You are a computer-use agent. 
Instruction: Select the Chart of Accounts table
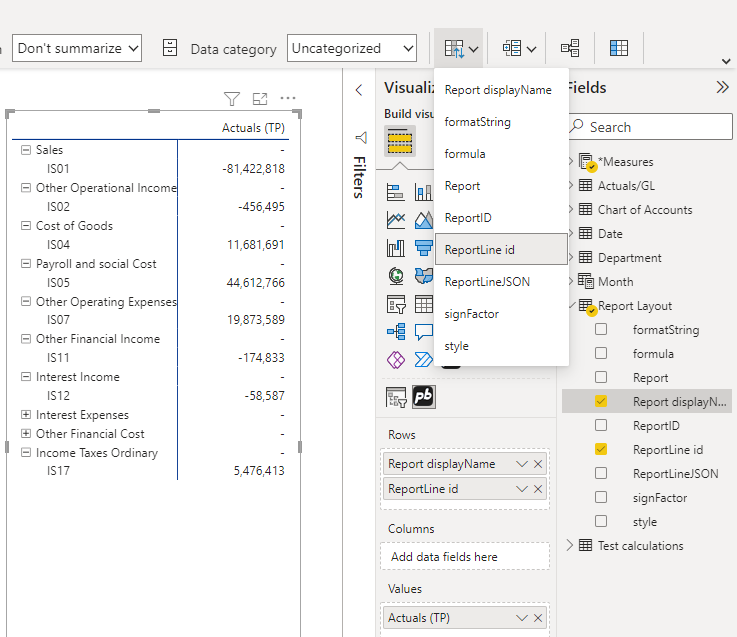point(645,210)
